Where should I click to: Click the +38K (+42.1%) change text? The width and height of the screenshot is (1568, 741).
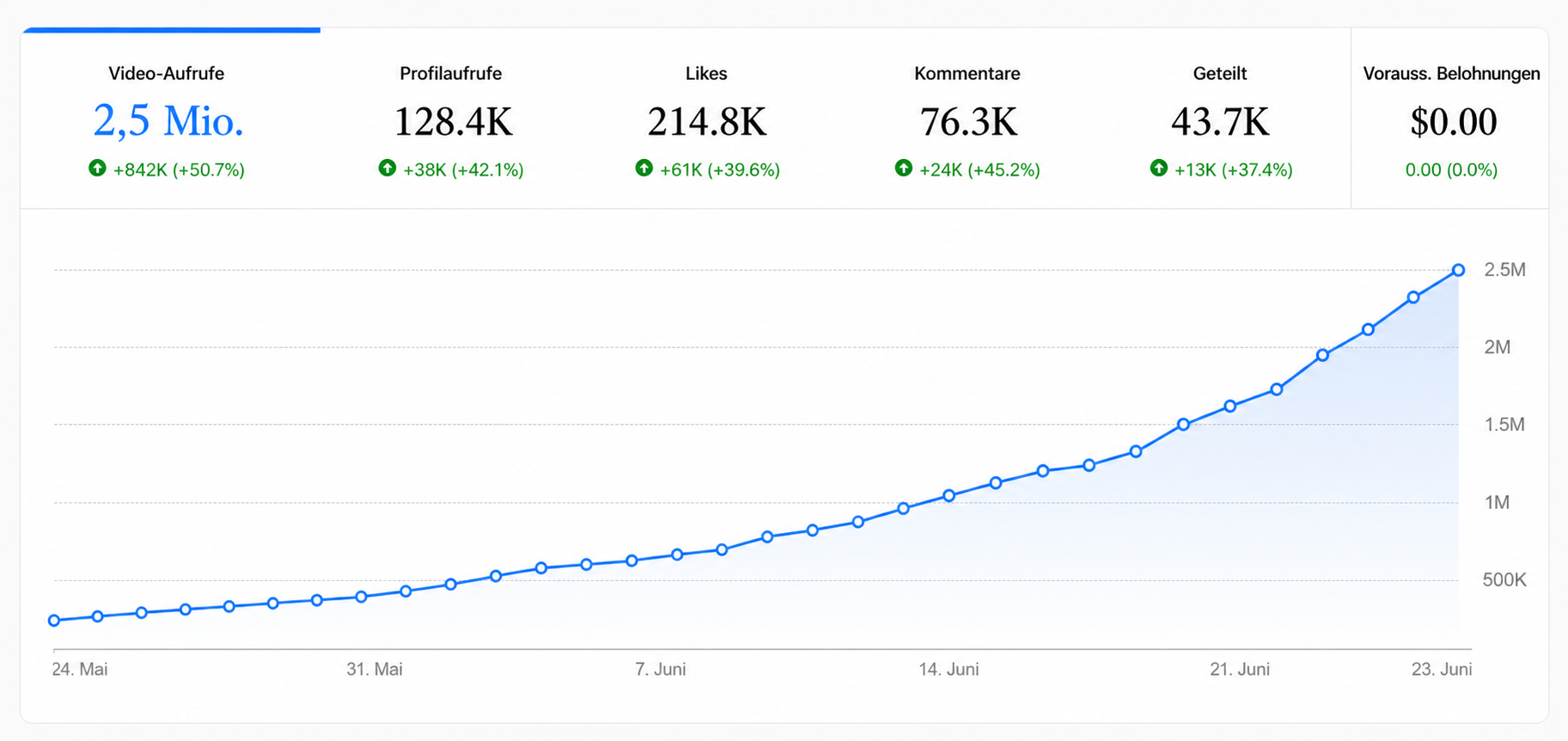463,170
